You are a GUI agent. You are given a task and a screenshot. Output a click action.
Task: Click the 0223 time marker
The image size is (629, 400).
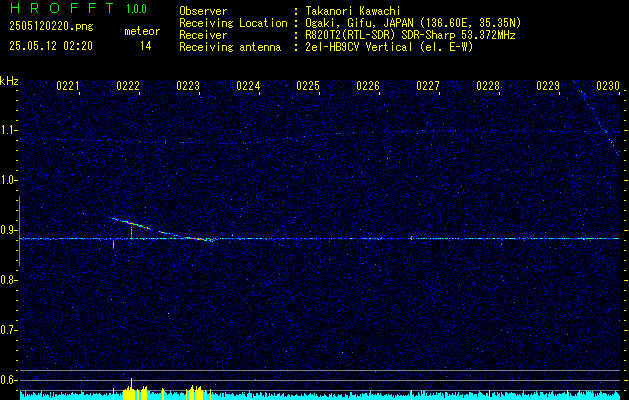point(188,86)
